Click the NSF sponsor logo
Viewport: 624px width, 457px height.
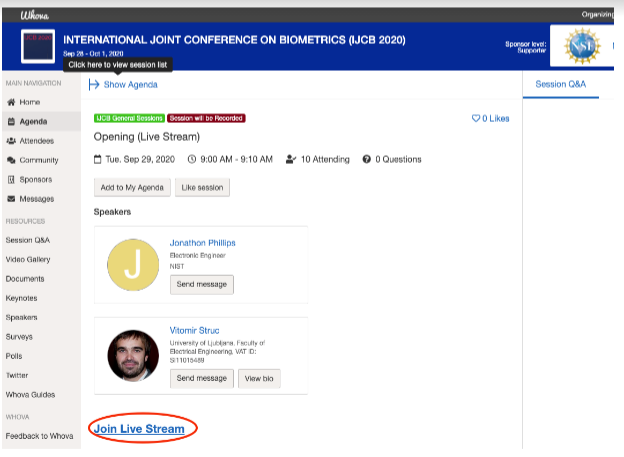pos(582,46)
